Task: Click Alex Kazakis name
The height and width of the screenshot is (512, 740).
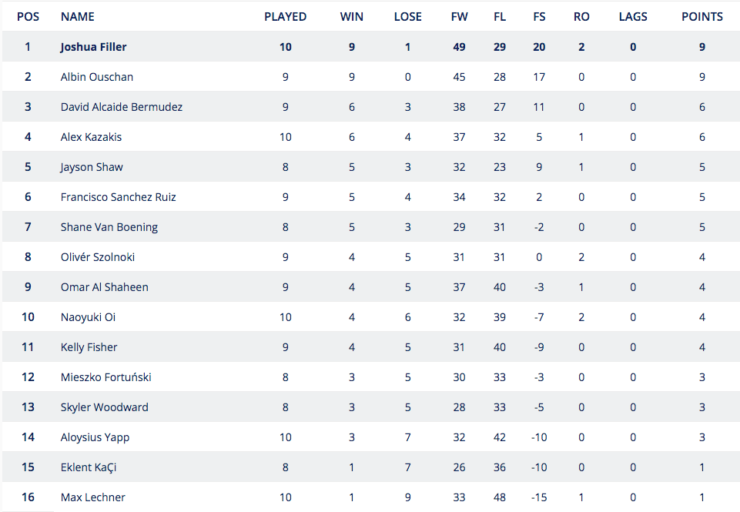Action: (x=91, y=137)
